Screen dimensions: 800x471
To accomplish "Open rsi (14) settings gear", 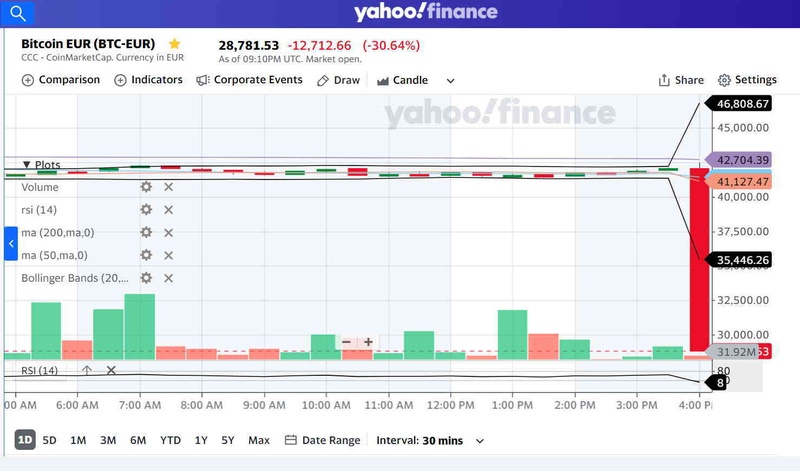I will tap(146, 210).
